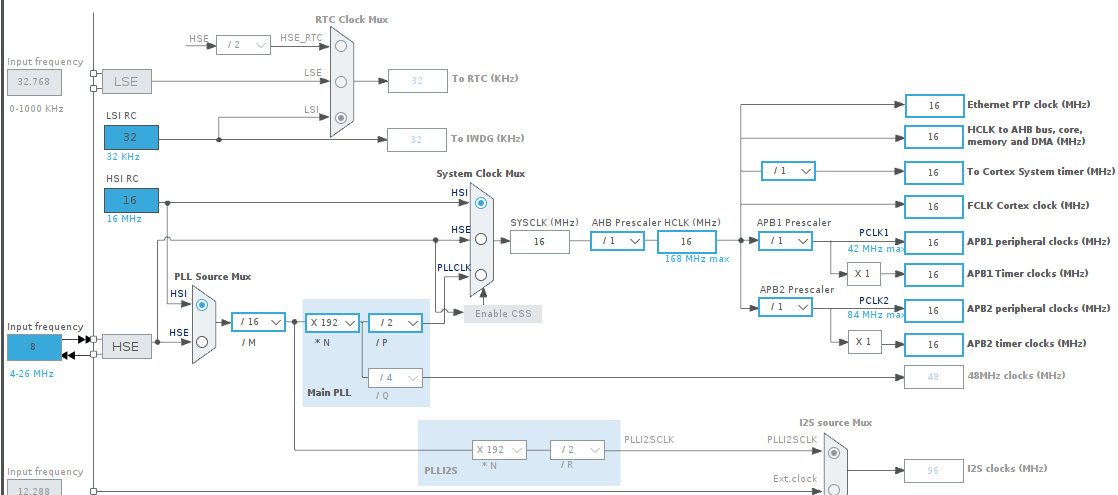The image size is (1118, 495).
Task: Select HSE in System Clock Mux
Action: coord(482,239)
